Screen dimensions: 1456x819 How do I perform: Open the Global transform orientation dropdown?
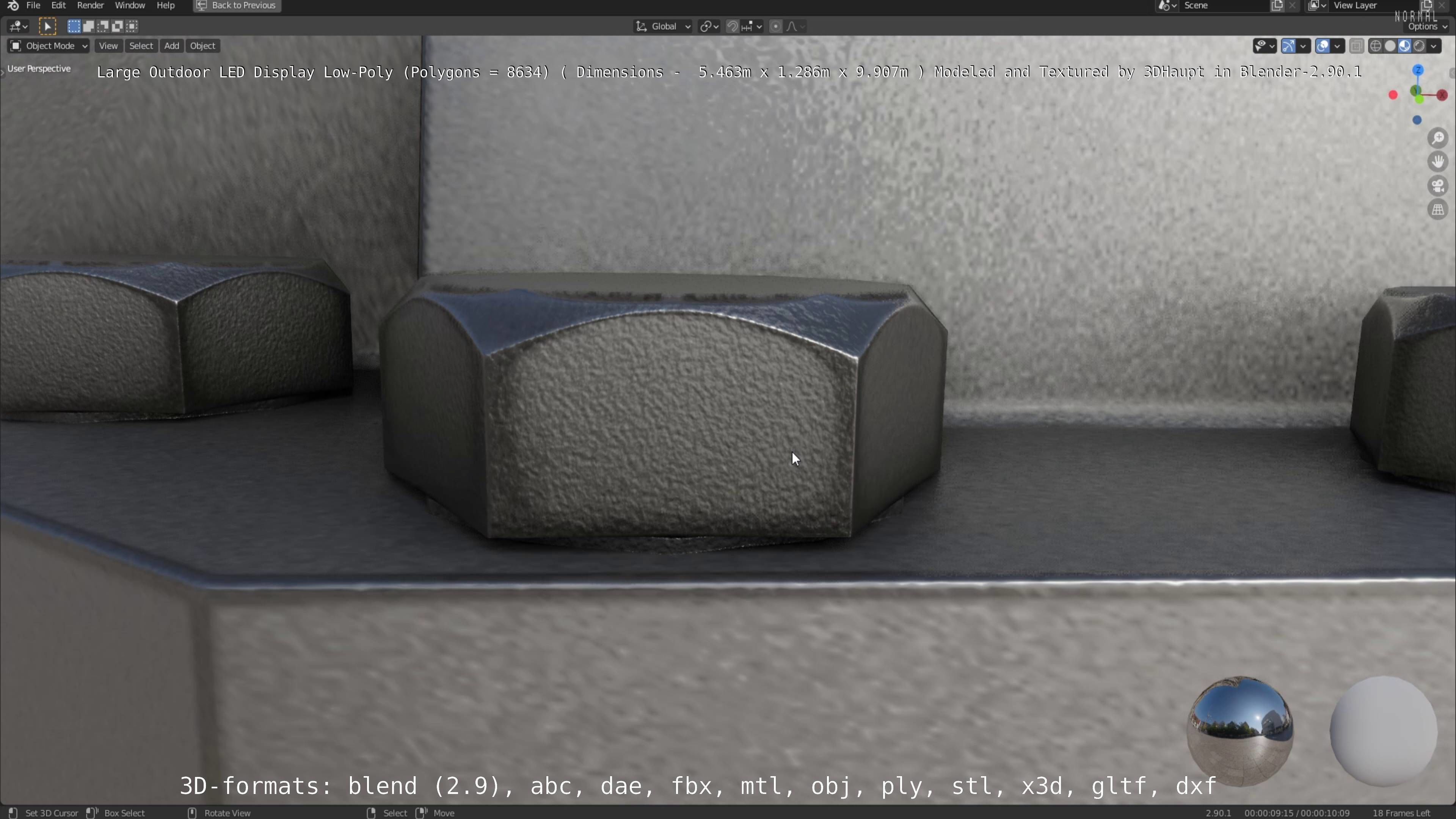(x=664, y=26)
